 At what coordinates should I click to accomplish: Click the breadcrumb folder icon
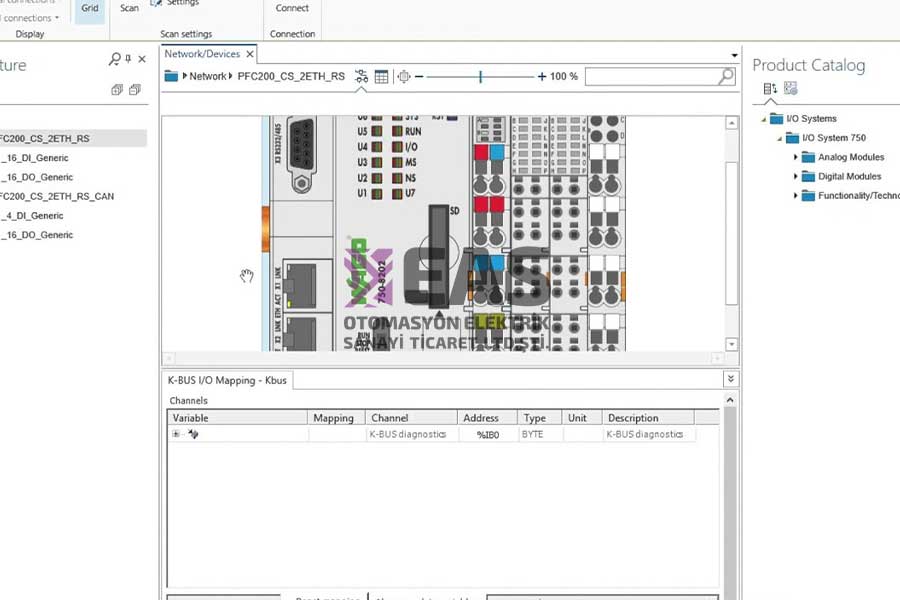tap(171, 76)
